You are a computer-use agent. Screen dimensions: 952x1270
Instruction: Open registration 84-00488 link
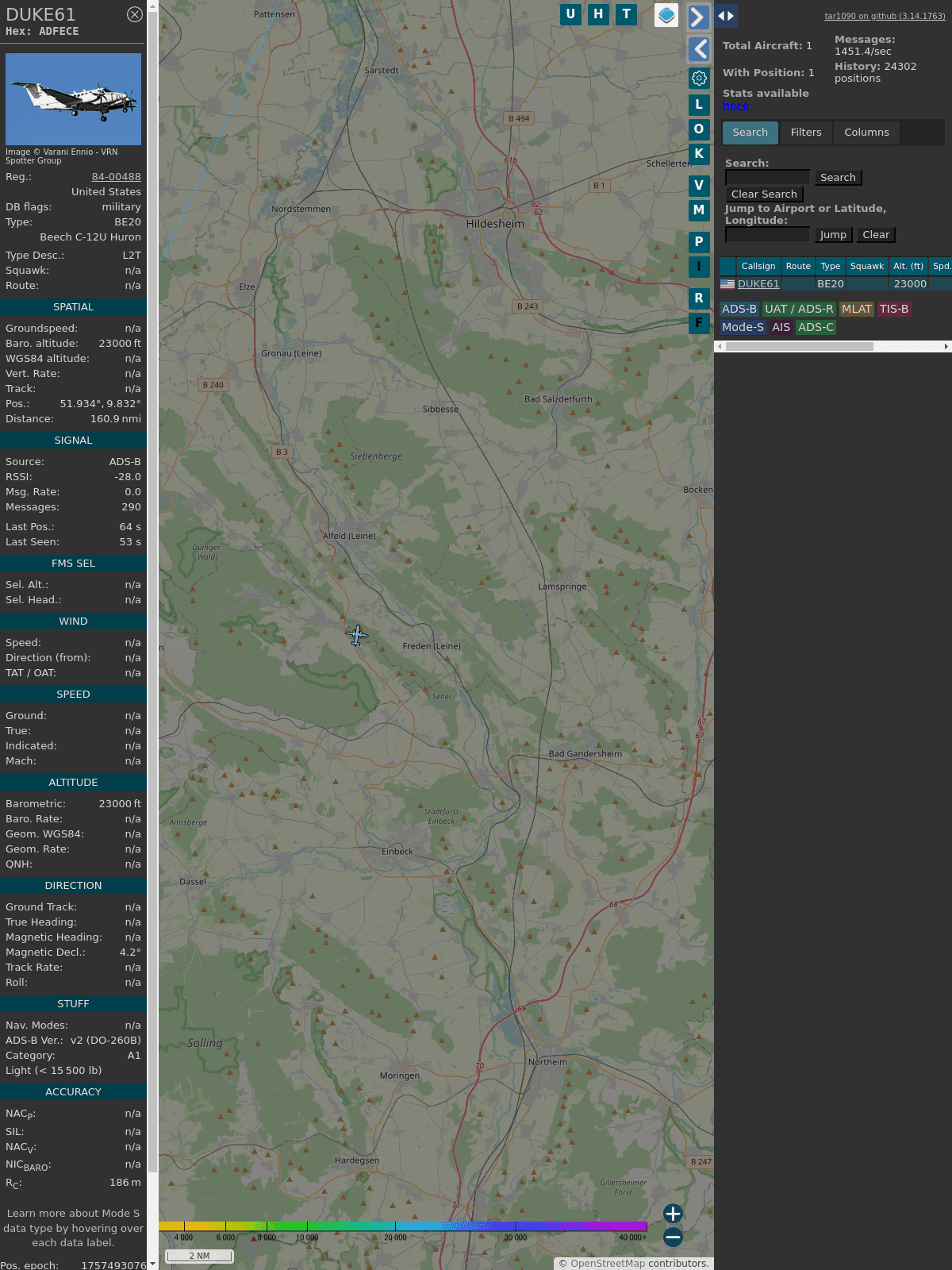pyautogui.click(x=116, y=177)
